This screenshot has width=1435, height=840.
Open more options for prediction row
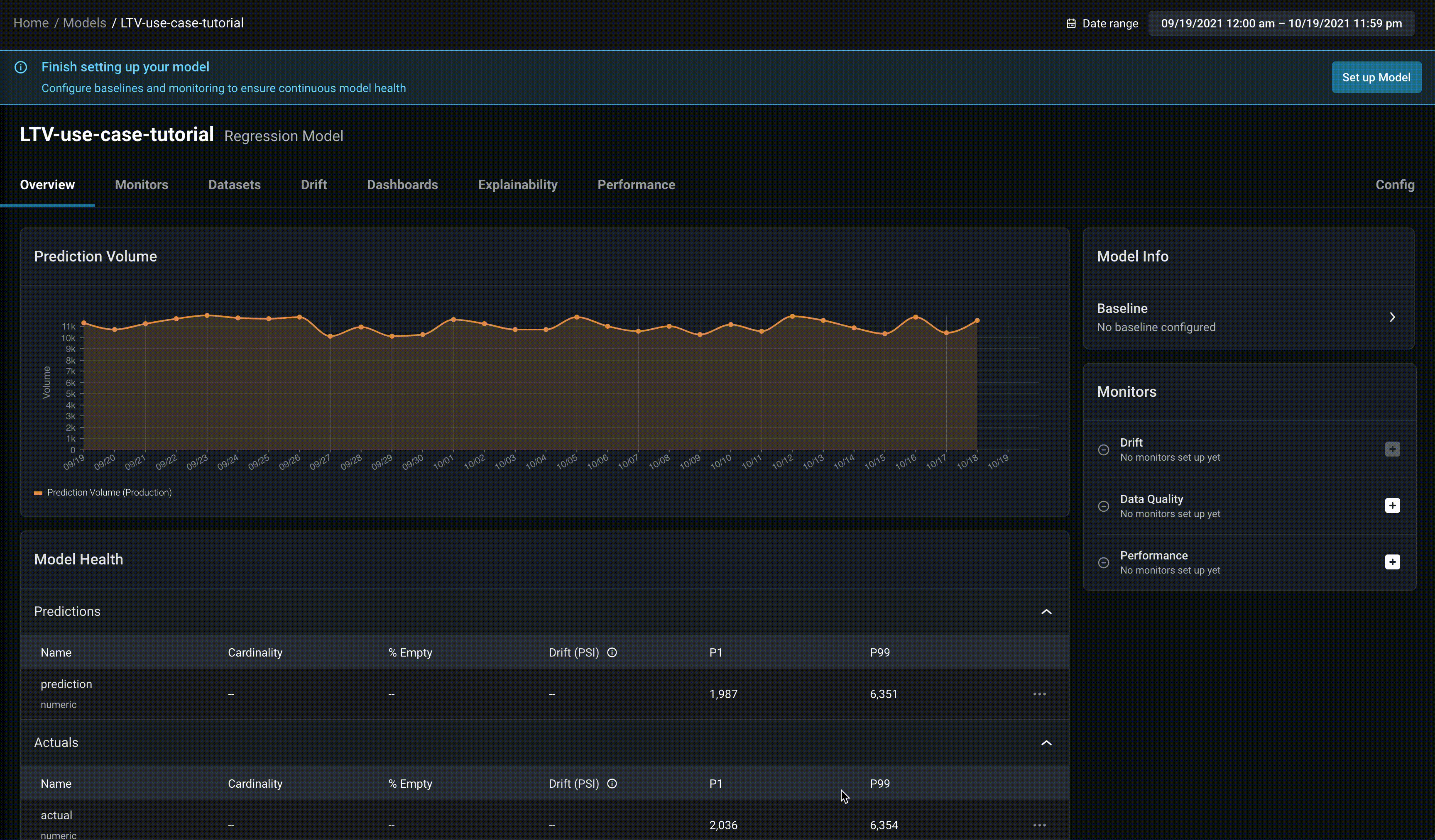point(1039,694)
